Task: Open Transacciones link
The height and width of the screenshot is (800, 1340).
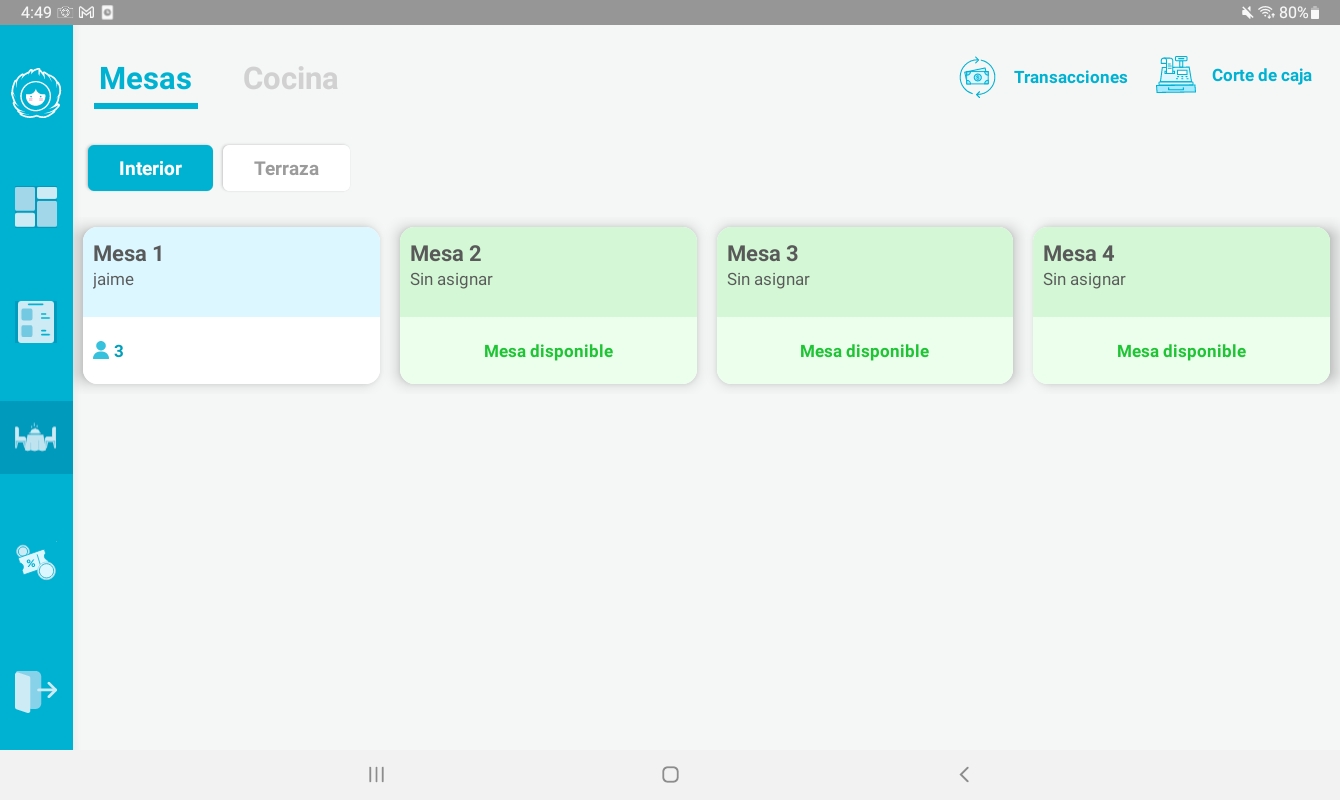Action: coord(1070,77)
